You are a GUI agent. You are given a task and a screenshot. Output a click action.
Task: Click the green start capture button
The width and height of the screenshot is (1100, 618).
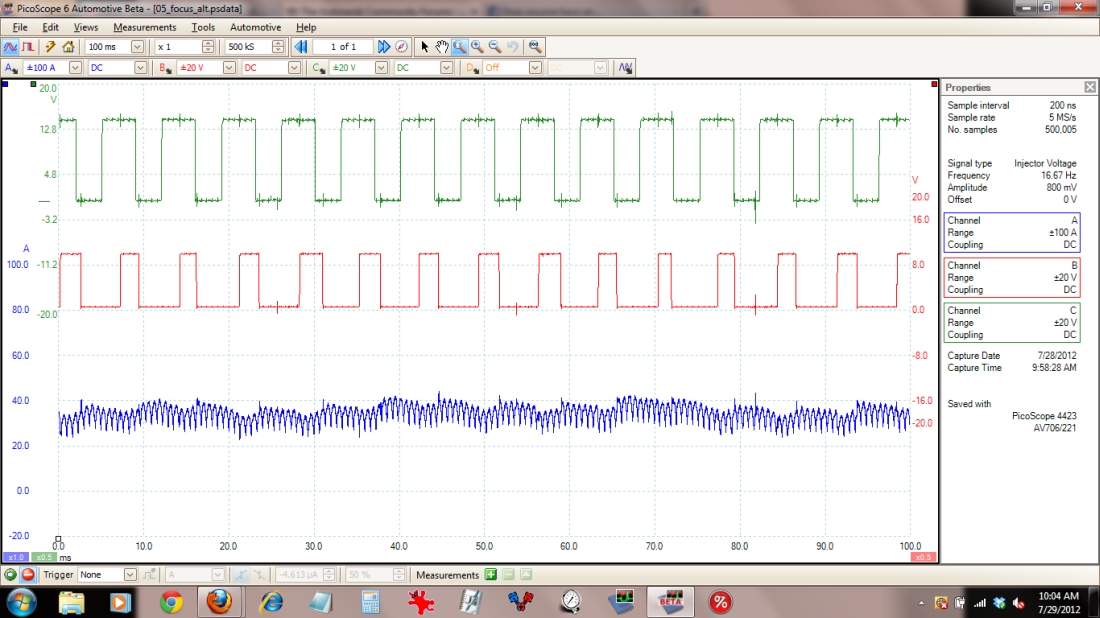point(10,575)
